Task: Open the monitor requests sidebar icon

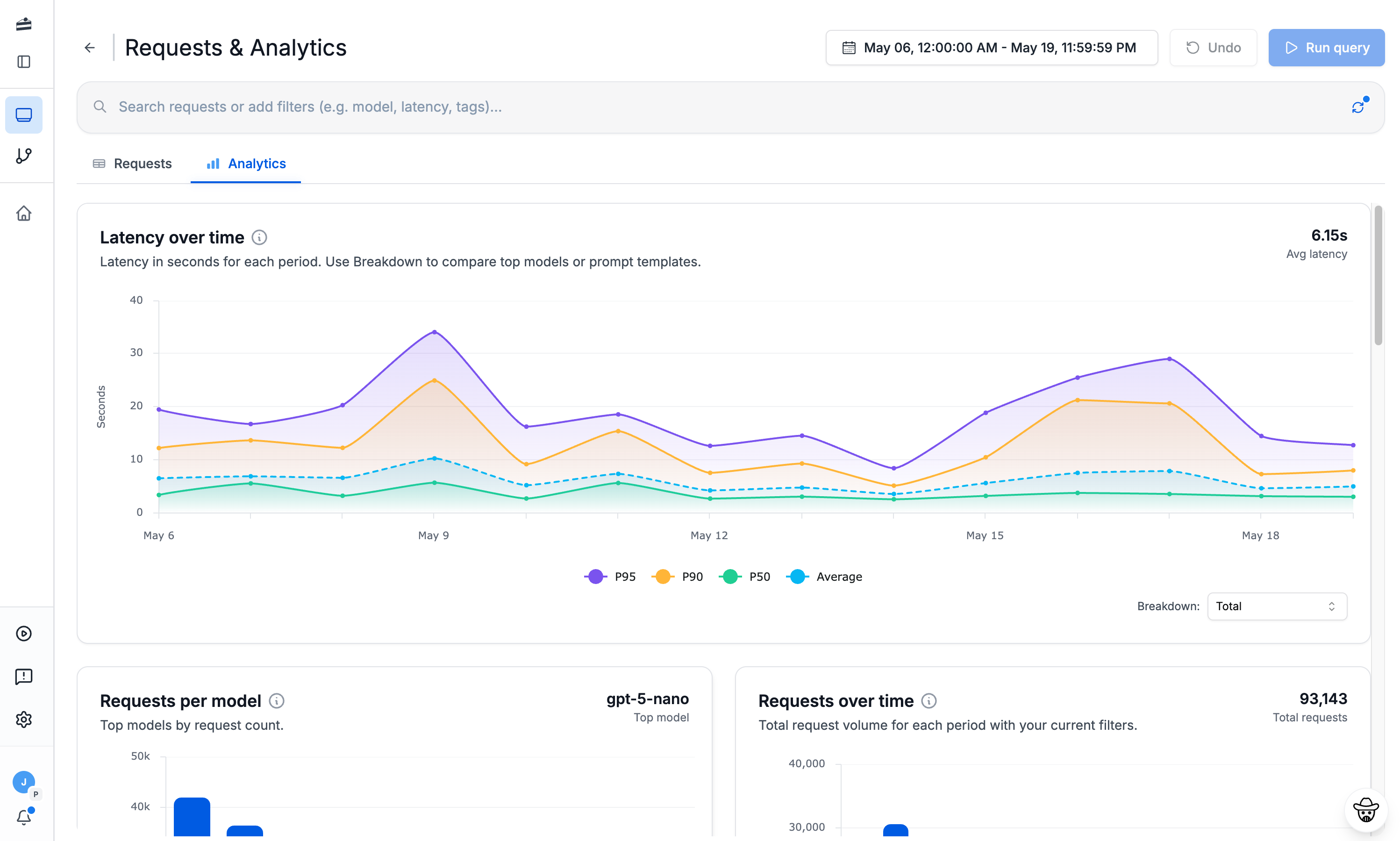Action: tap(23, 114)
